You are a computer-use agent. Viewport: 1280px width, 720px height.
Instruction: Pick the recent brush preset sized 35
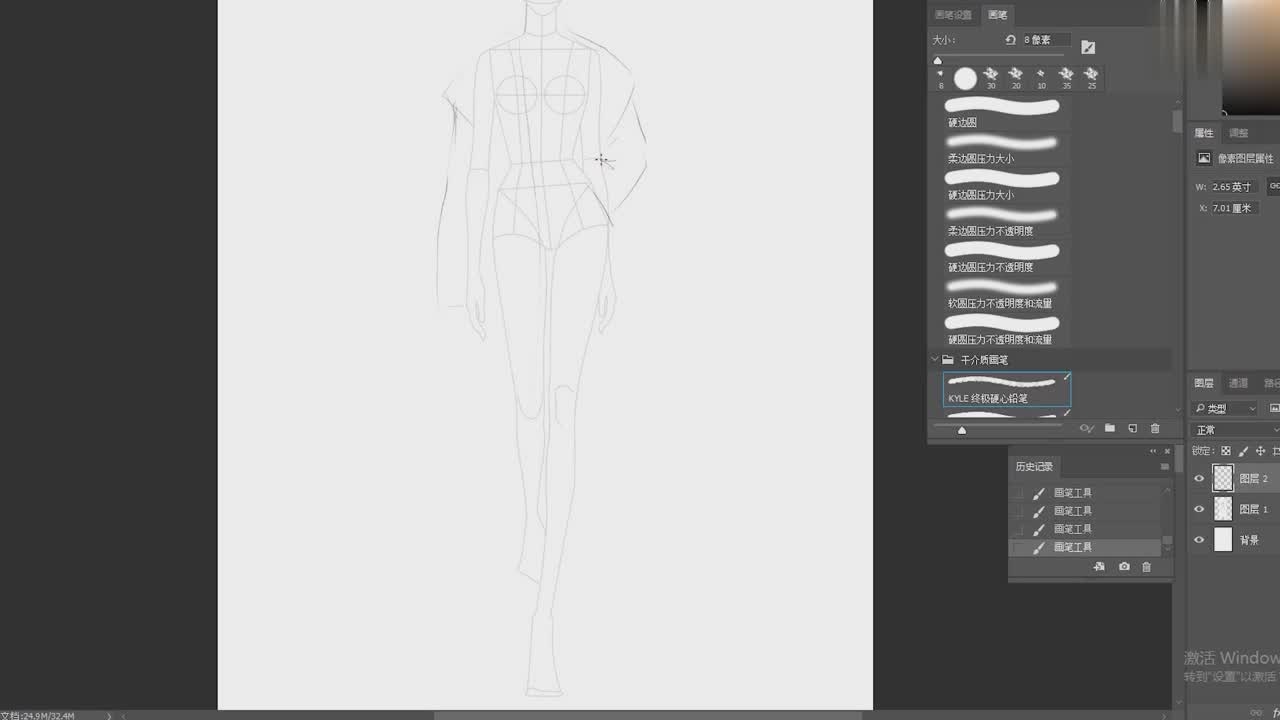point(1066,79)
